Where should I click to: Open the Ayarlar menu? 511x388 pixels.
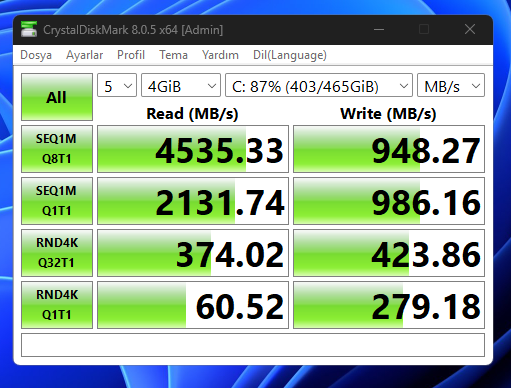click(84, 55)
